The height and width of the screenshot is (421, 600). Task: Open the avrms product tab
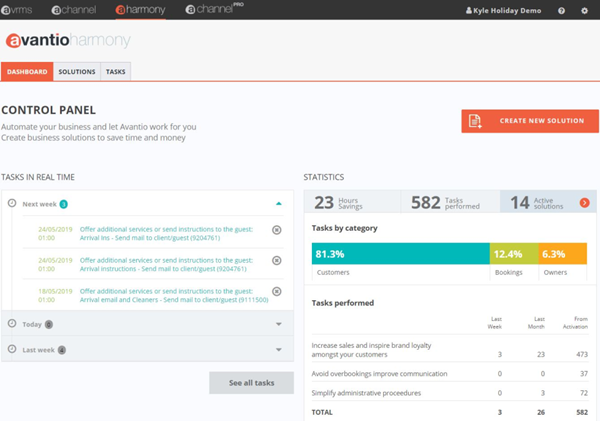pos(17,10)
